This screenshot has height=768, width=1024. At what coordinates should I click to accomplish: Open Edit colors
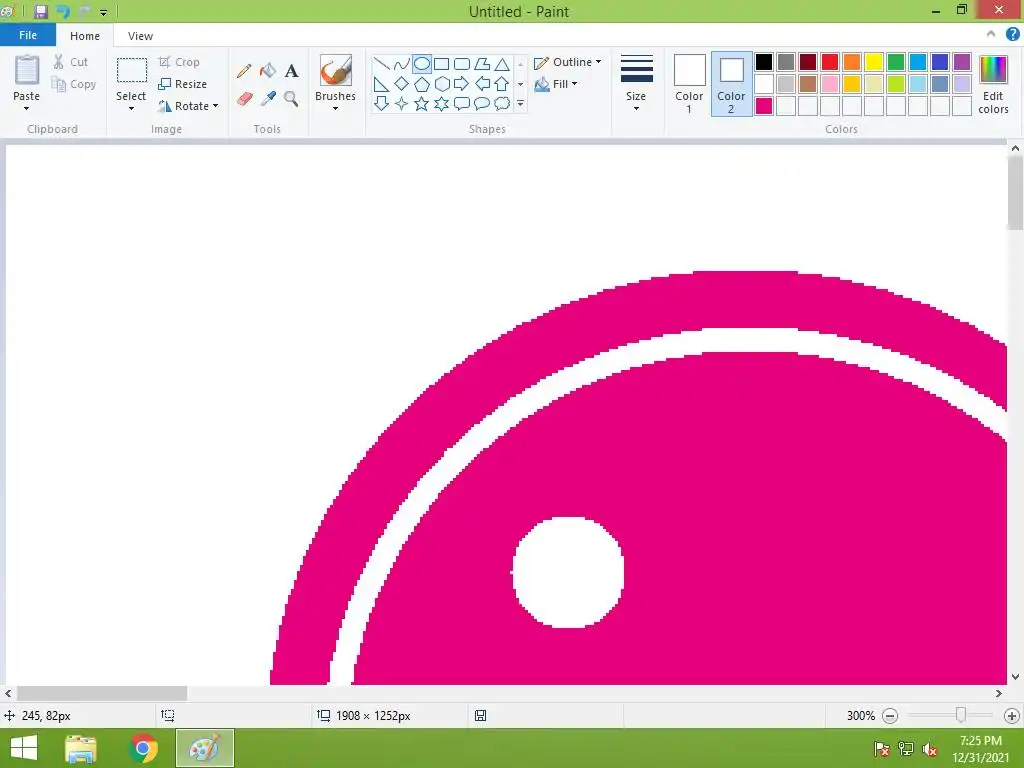[993, 84]
